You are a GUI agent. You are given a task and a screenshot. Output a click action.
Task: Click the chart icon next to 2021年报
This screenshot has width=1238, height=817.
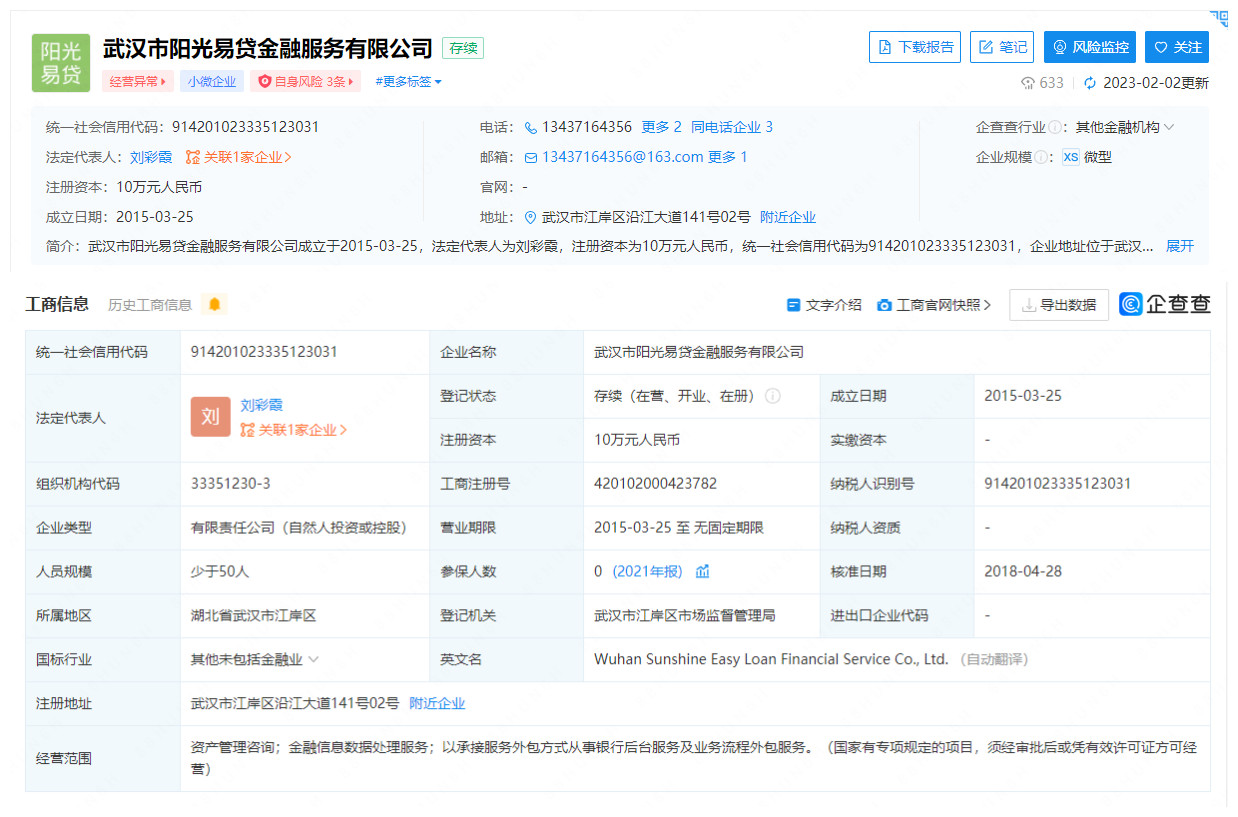[703, 571]
